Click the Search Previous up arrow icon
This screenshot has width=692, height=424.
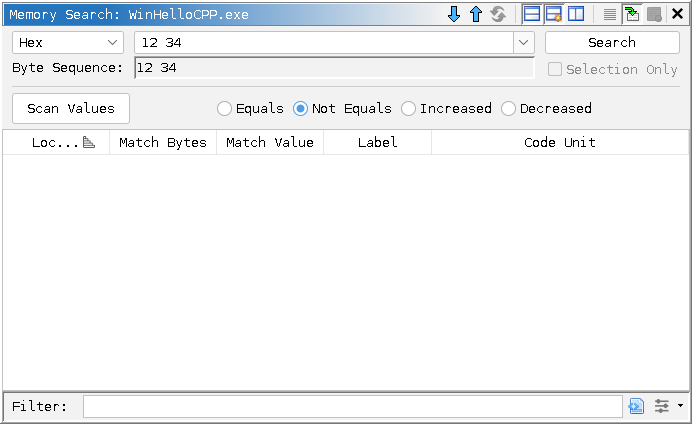click(x=476, y=14)
